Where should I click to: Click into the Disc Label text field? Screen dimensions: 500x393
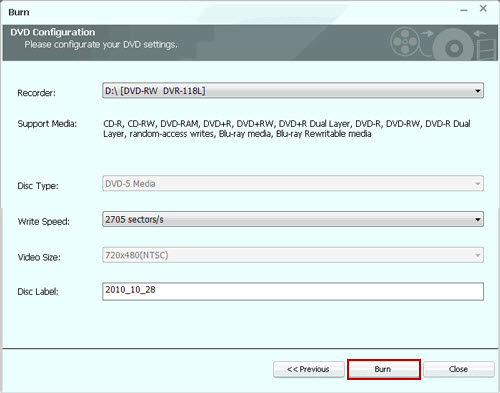click(x=293, y=291)
